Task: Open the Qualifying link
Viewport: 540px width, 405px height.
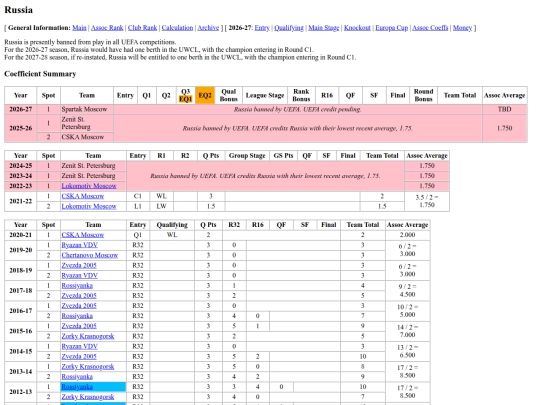Action: coord(289,28)
